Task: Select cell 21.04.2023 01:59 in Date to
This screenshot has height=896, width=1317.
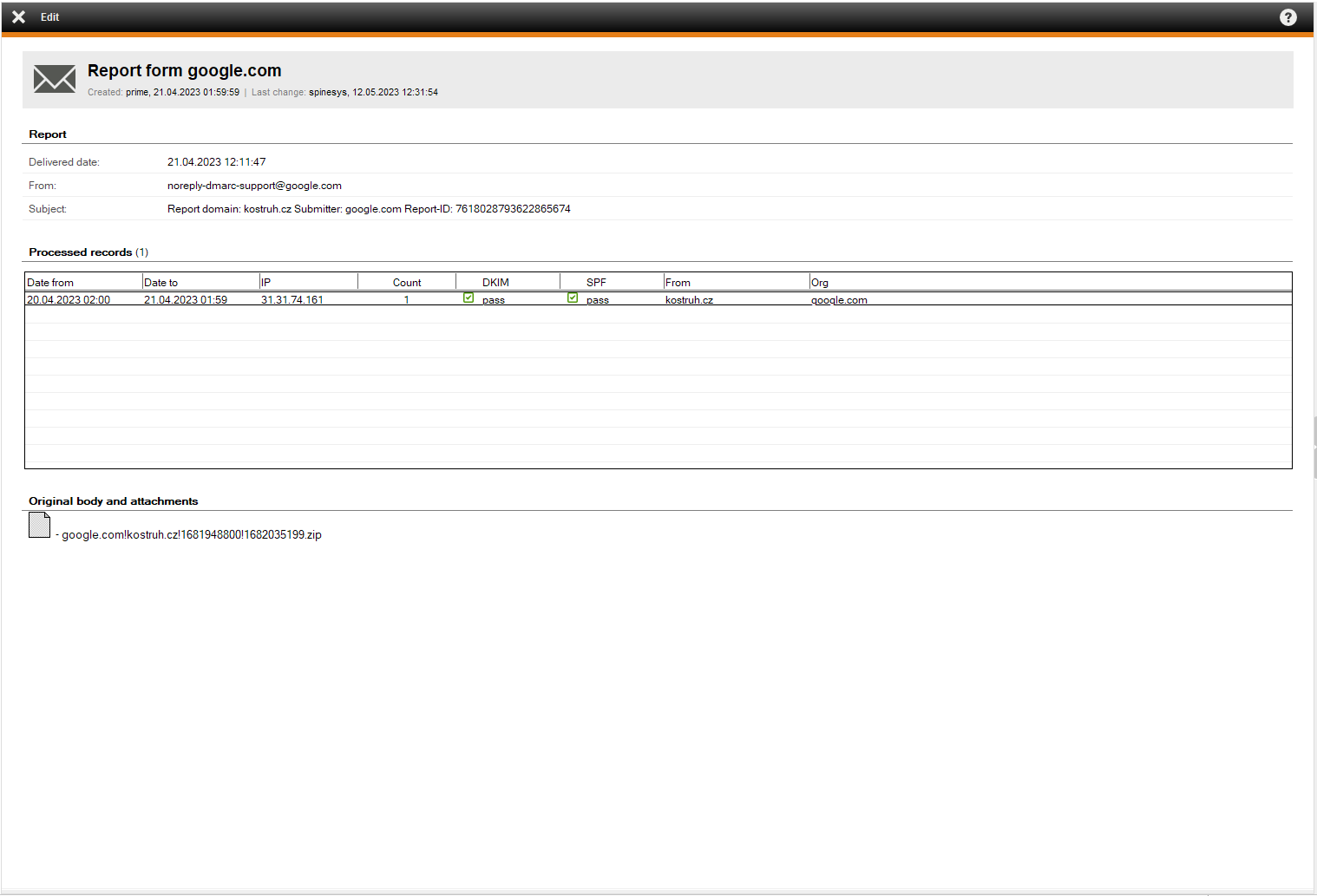Action: [186, 300]
